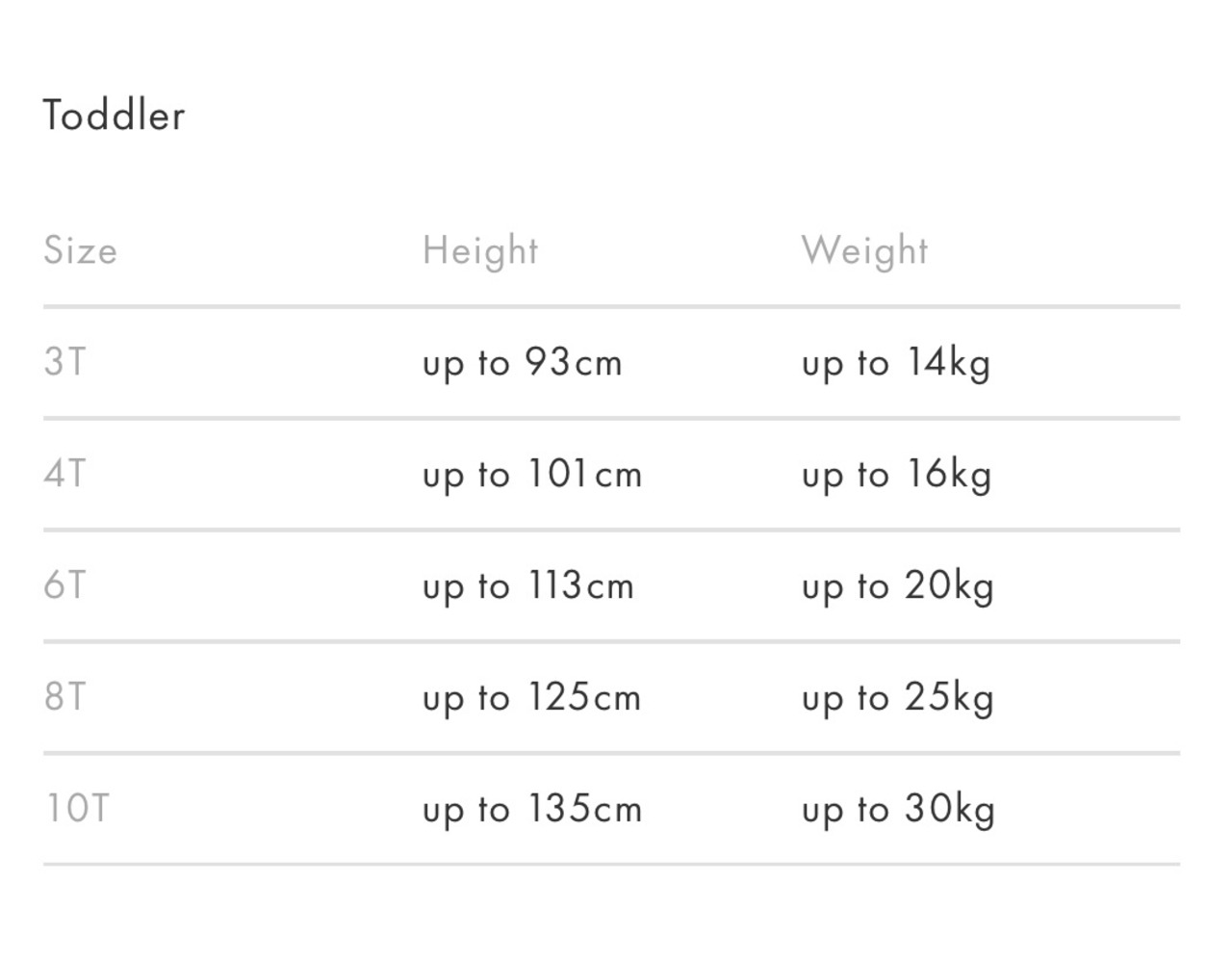Click the 4T size row label
Screen dimensions: 1232x960
[64, 474]
